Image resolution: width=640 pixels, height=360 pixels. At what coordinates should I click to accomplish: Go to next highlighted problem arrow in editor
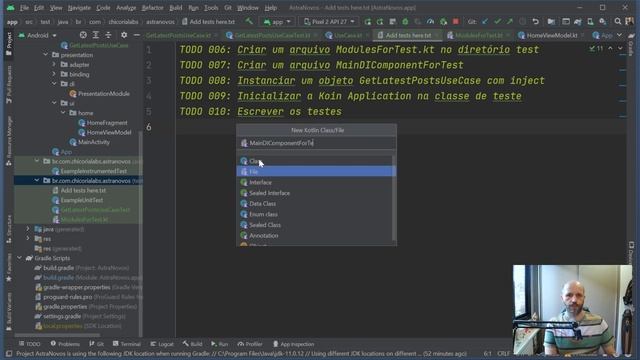[x=620, y=48]
